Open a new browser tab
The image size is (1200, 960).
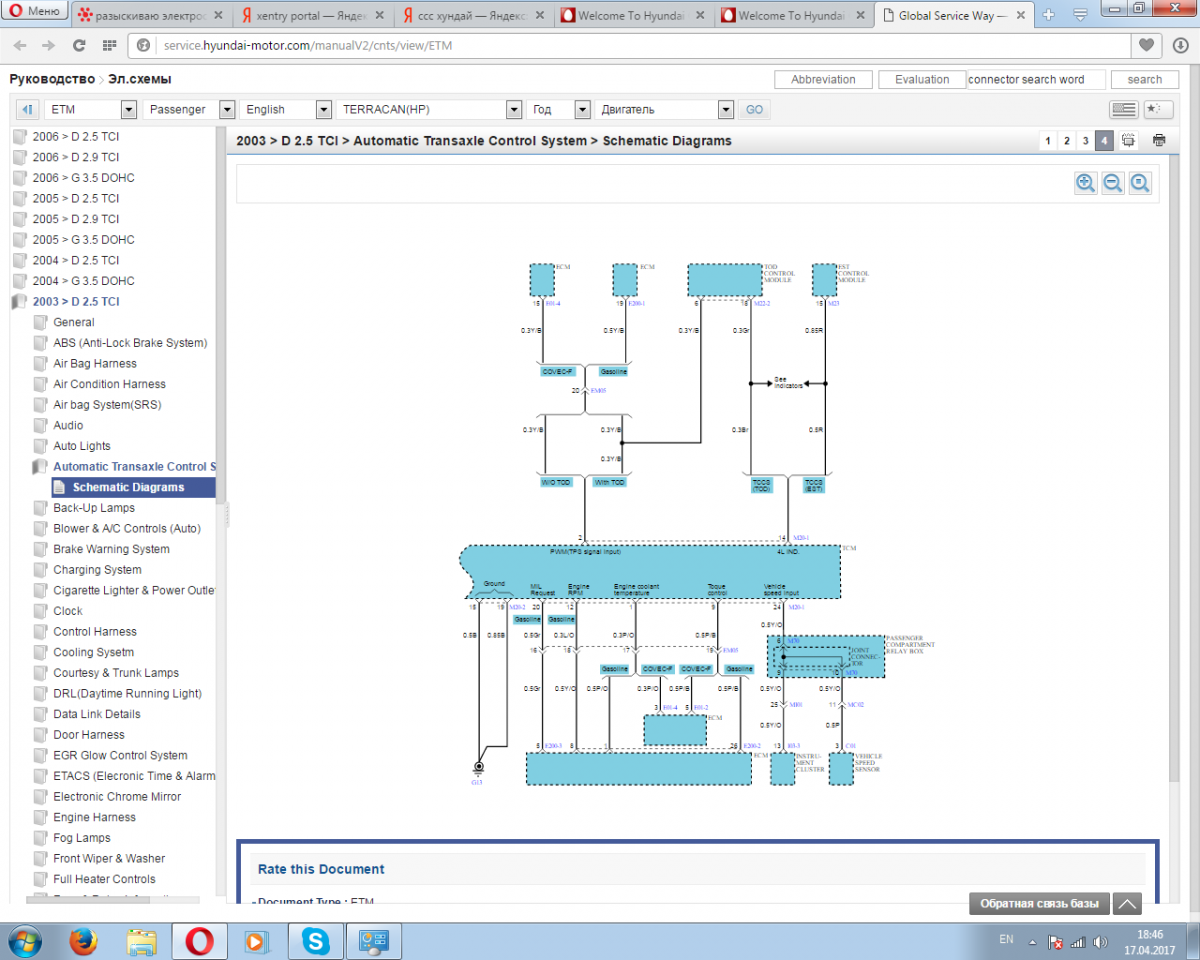[1048, 14]
